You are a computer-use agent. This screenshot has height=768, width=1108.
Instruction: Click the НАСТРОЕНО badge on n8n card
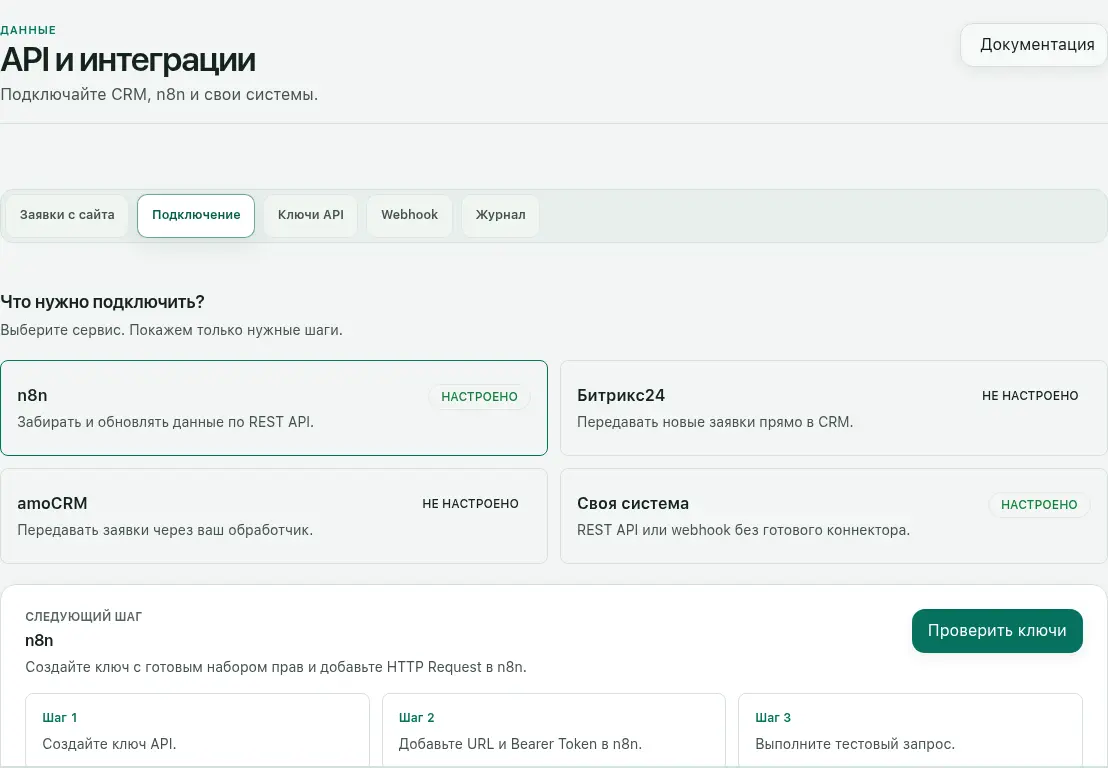[x=479, y=397]
